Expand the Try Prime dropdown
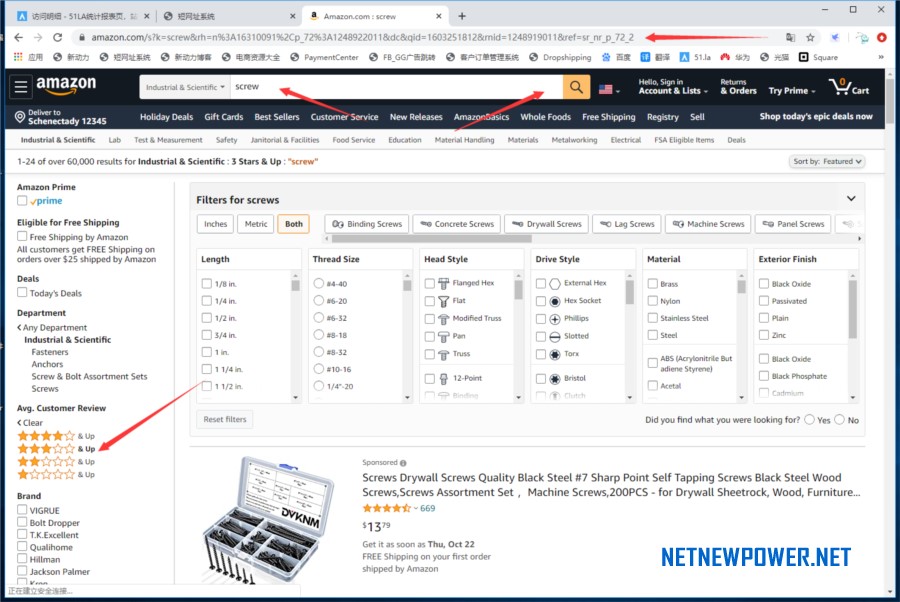The image size is (900, 602). pyautogui.click(x=792, y=91)
